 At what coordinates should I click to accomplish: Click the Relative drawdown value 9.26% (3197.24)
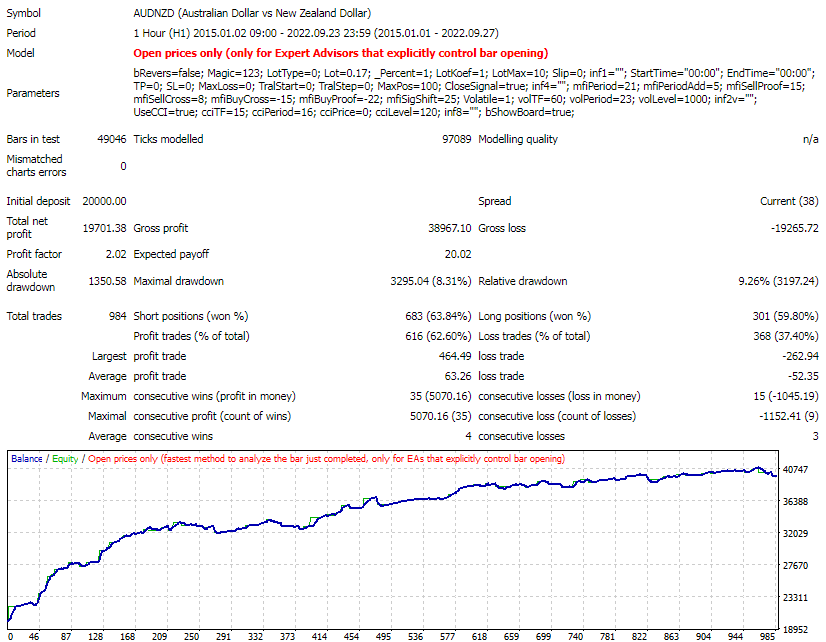(x=778, y=281)
